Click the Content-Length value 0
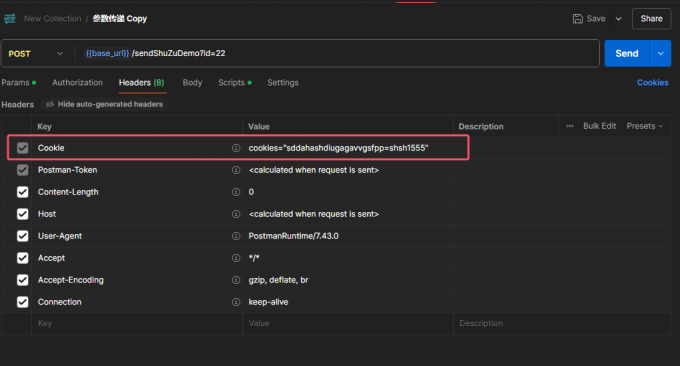680x366 pixels. (251, 192)
